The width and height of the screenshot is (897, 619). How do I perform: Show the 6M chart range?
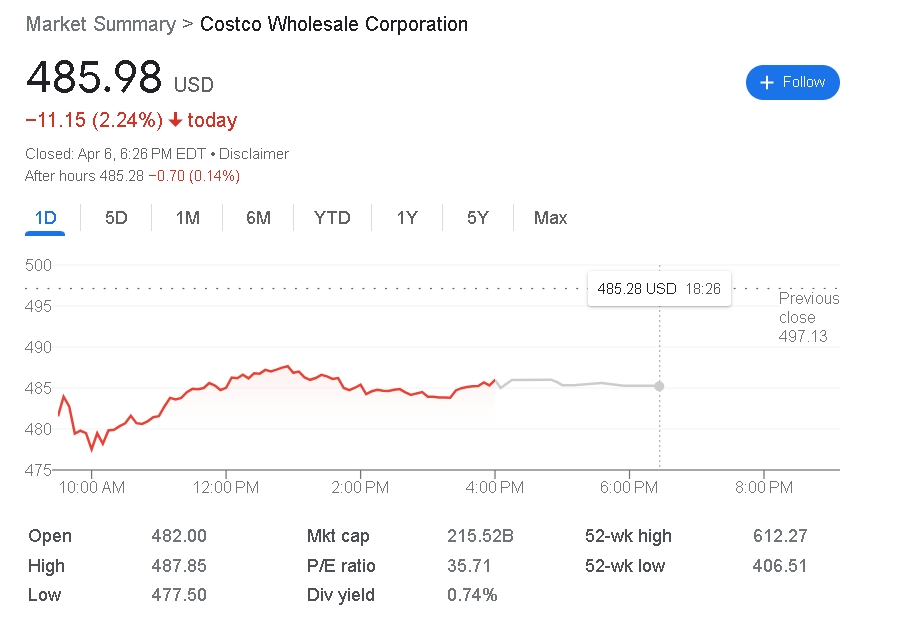pyautogui.click(x=259, y=218)
